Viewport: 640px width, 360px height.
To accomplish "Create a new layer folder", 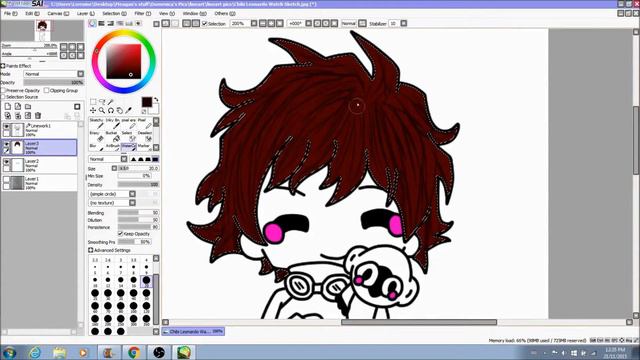I will click(x=28, y=107).
